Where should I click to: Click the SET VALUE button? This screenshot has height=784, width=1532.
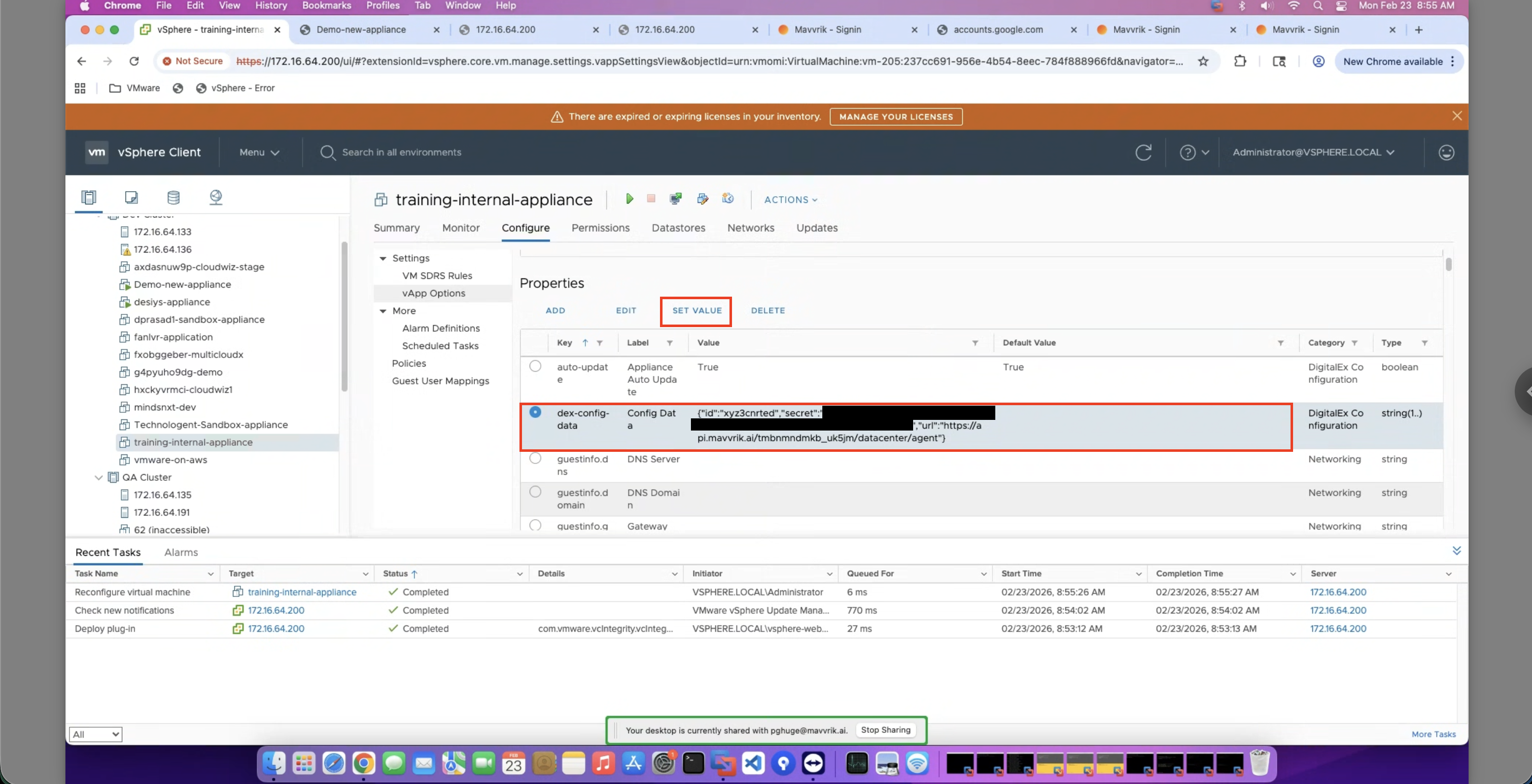tap(697, 311)
